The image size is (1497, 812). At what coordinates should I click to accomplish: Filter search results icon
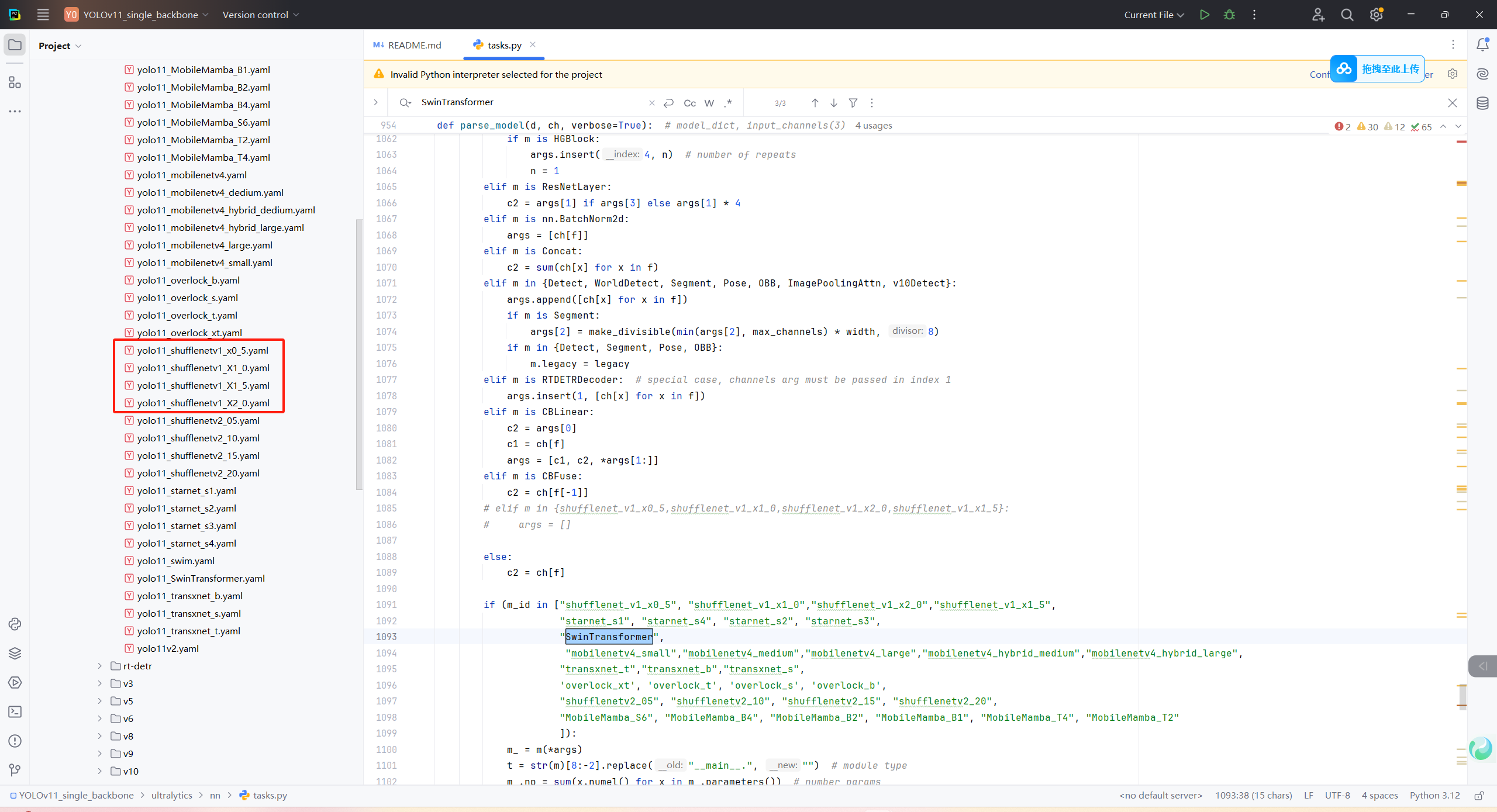pyautogui.click(x=853, y=103)
